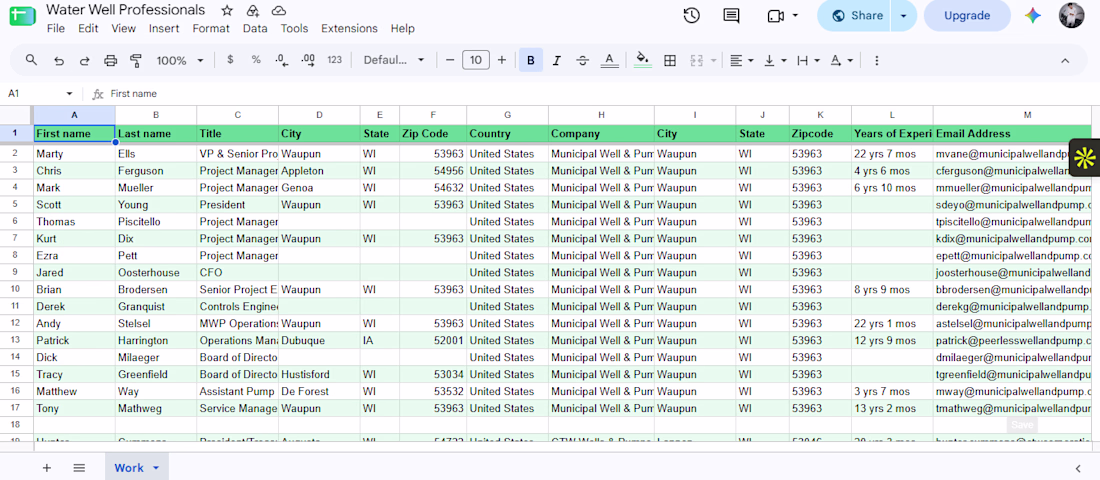The width and height of the screenshot is (1100, 480).
Task: Open the name box dropdown arrow
Action: coord(69,93)
